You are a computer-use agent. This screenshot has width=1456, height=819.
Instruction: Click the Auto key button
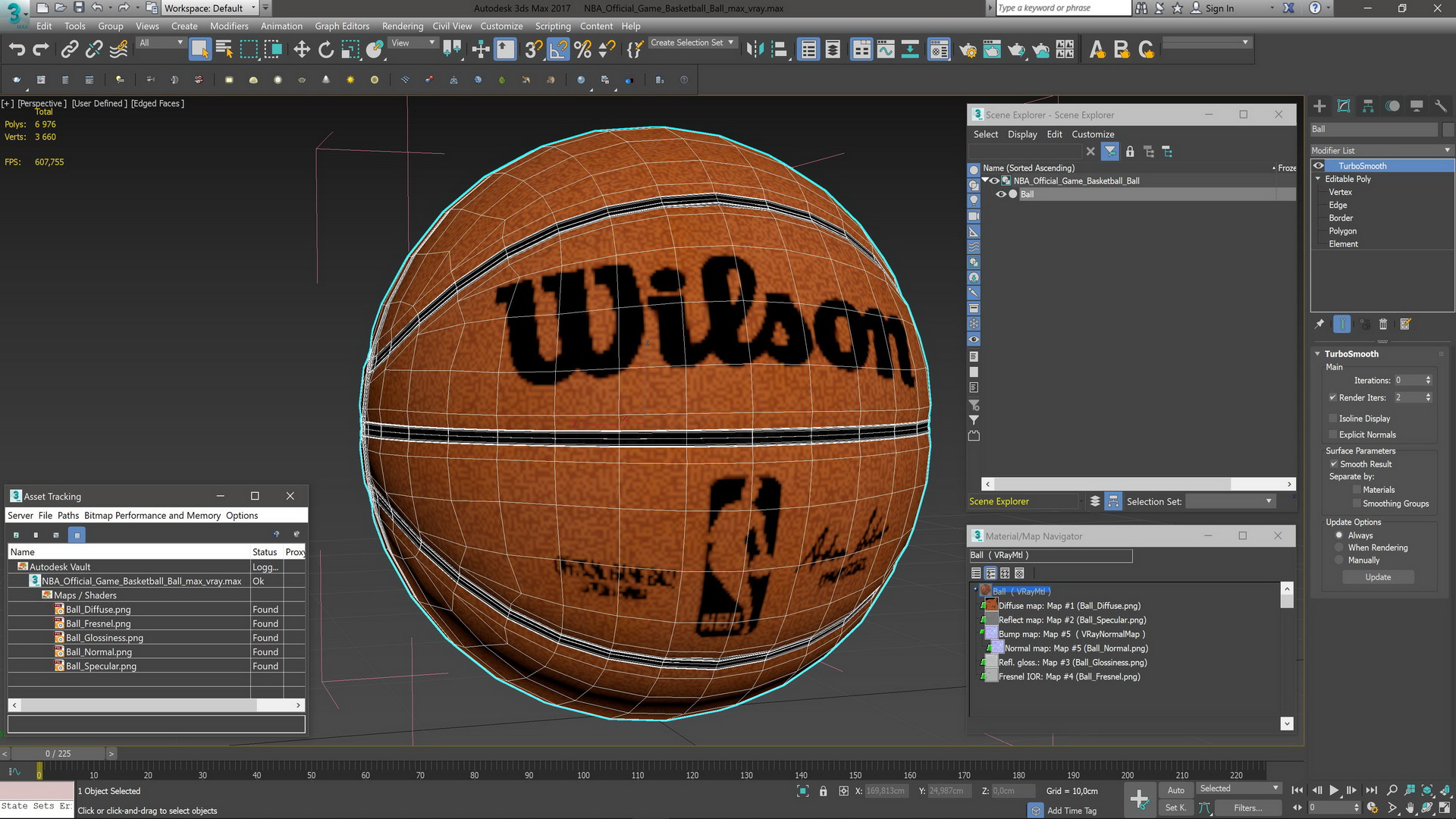point(1175,790)
